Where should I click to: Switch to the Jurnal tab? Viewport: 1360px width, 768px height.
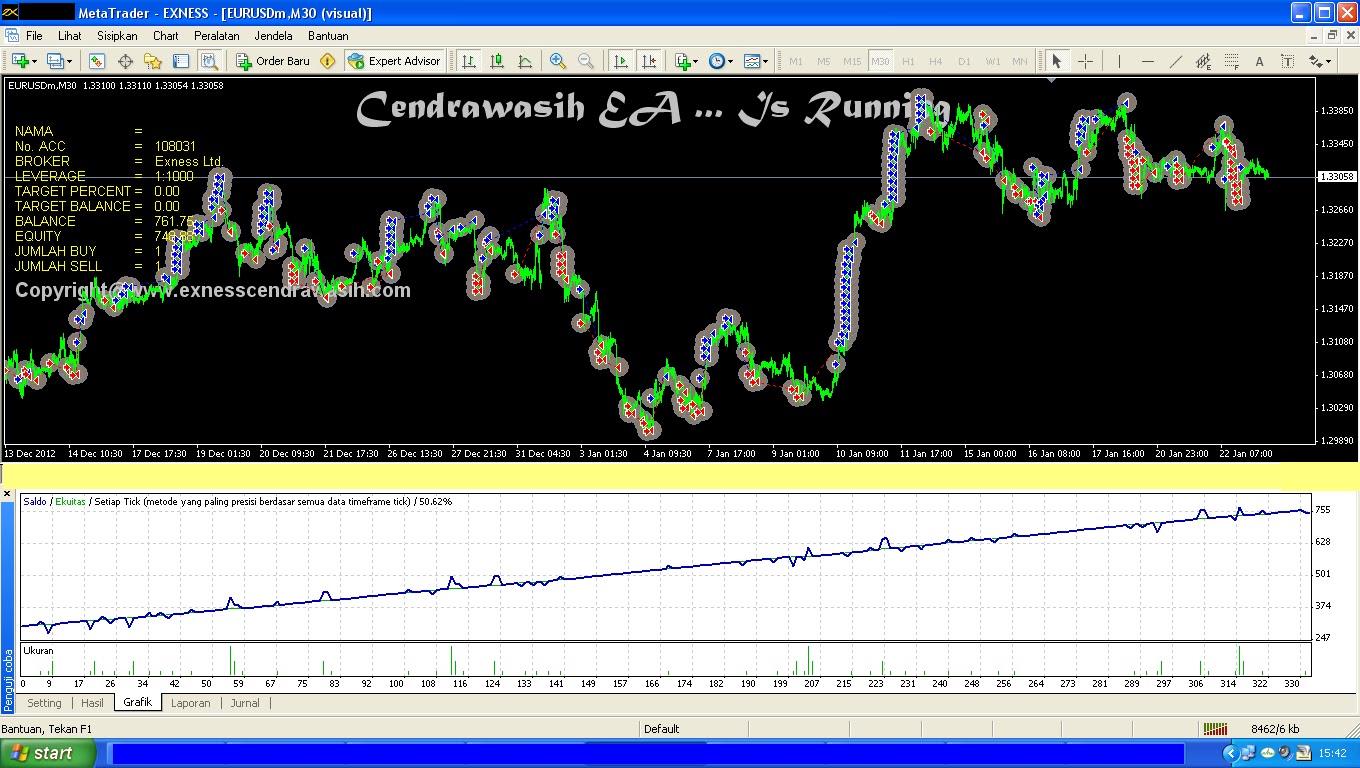245,703
